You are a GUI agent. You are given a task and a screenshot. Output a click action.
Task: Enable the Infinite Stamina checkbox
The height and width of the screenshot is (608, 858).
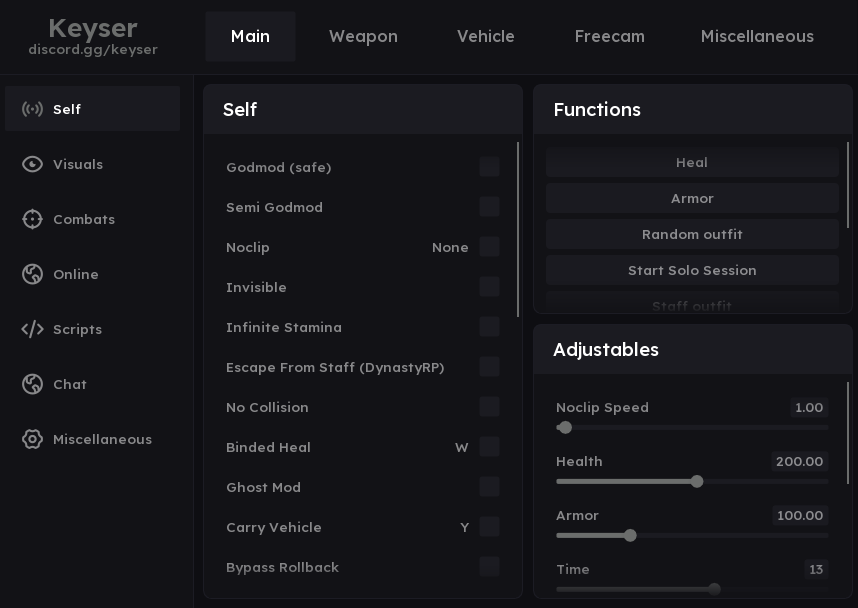tap(489, 327)
